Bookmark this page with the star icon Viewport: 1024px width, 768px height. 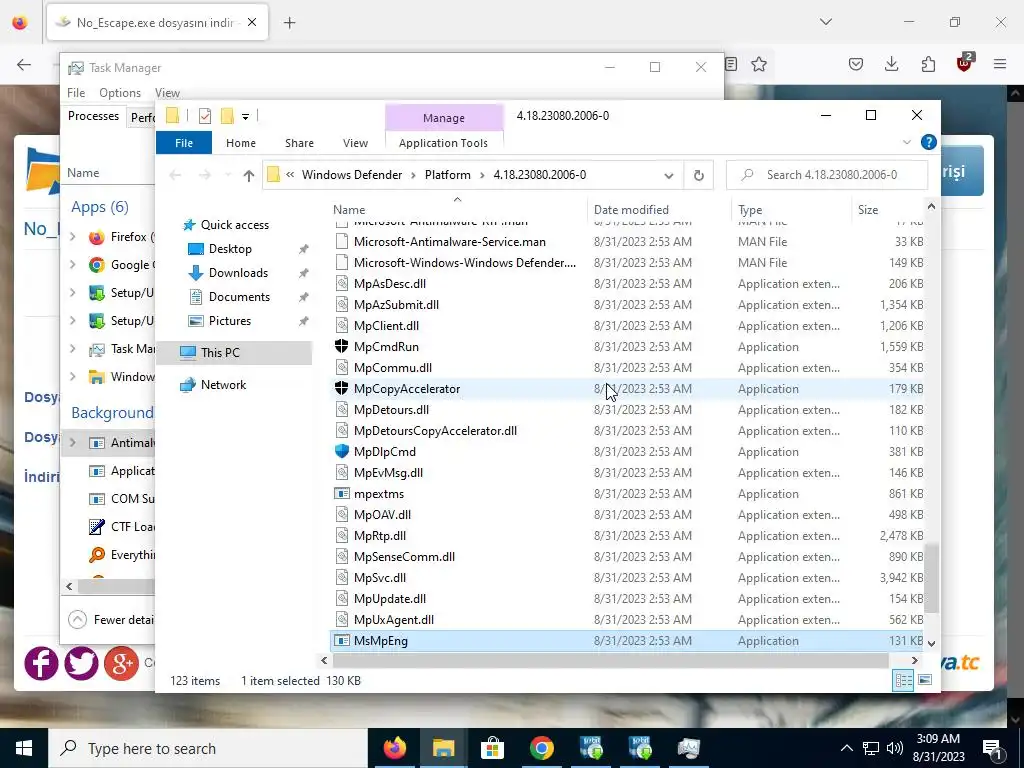click(758, 64)
